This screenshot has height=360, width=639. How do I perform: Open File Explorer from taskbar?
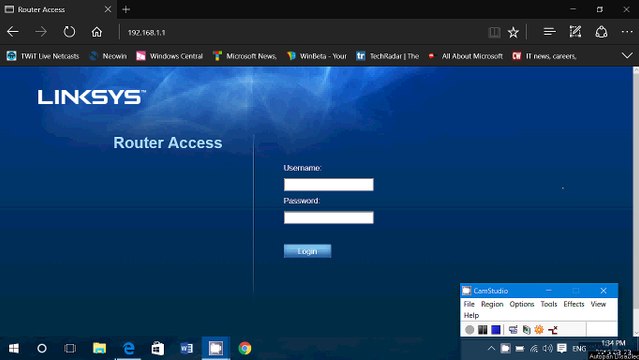99,348
